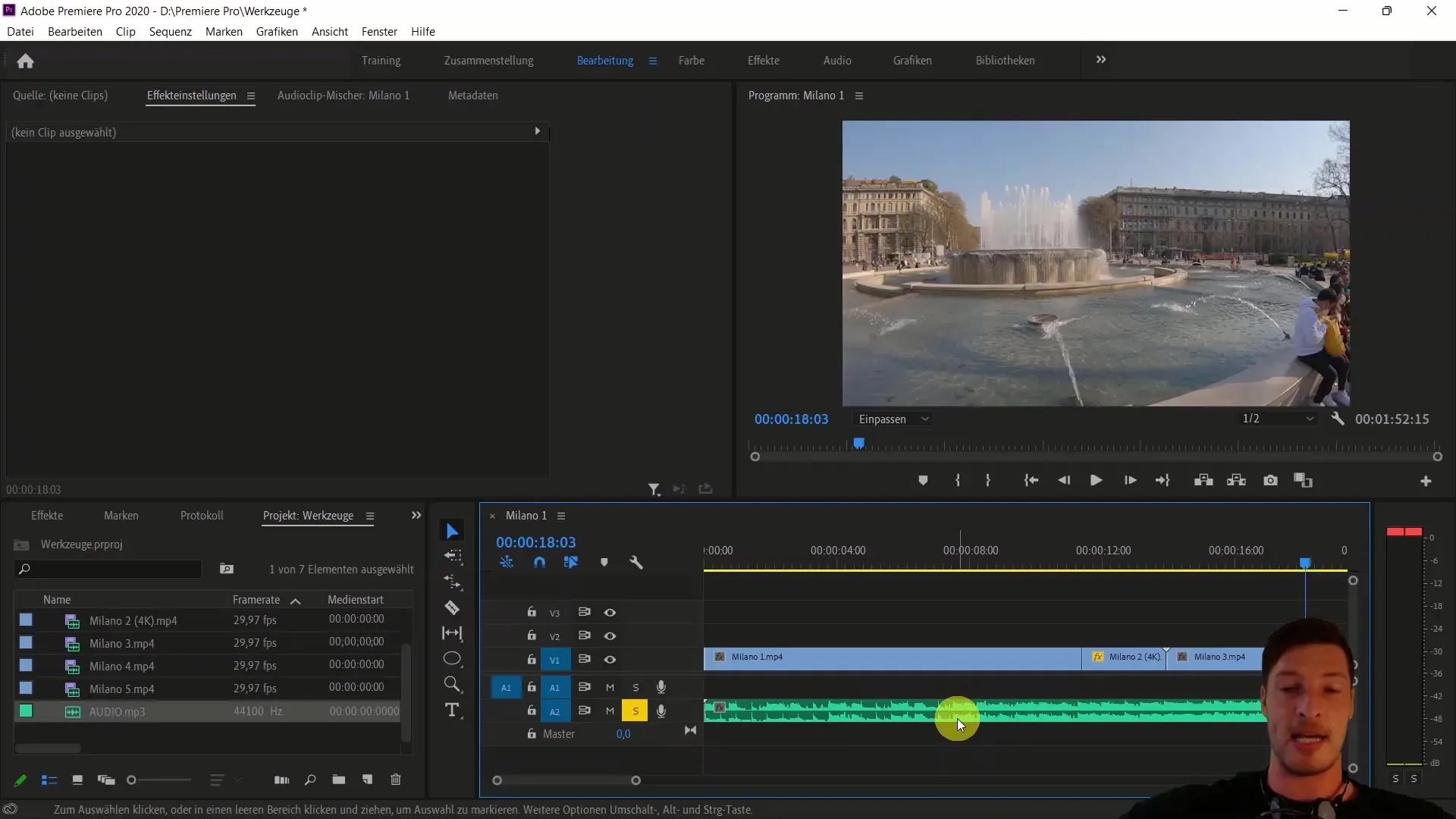Select the Track Select Forward tool
1456x819 pixels.
click(453, 556)
